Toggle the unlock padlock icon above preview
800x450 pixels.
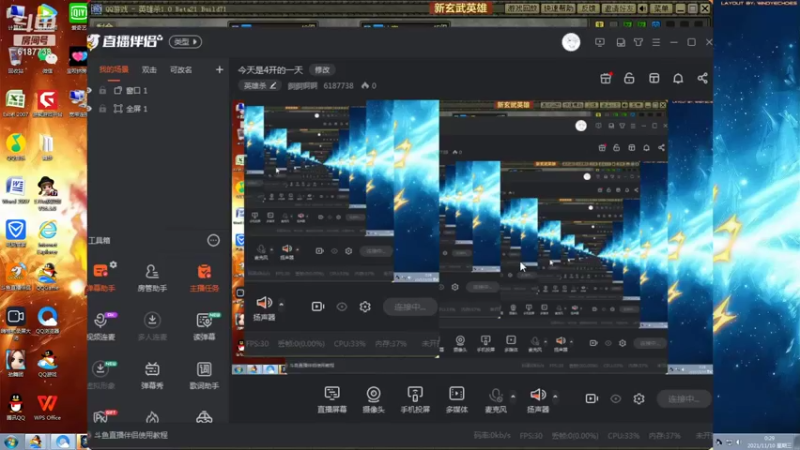coord(629,78)
